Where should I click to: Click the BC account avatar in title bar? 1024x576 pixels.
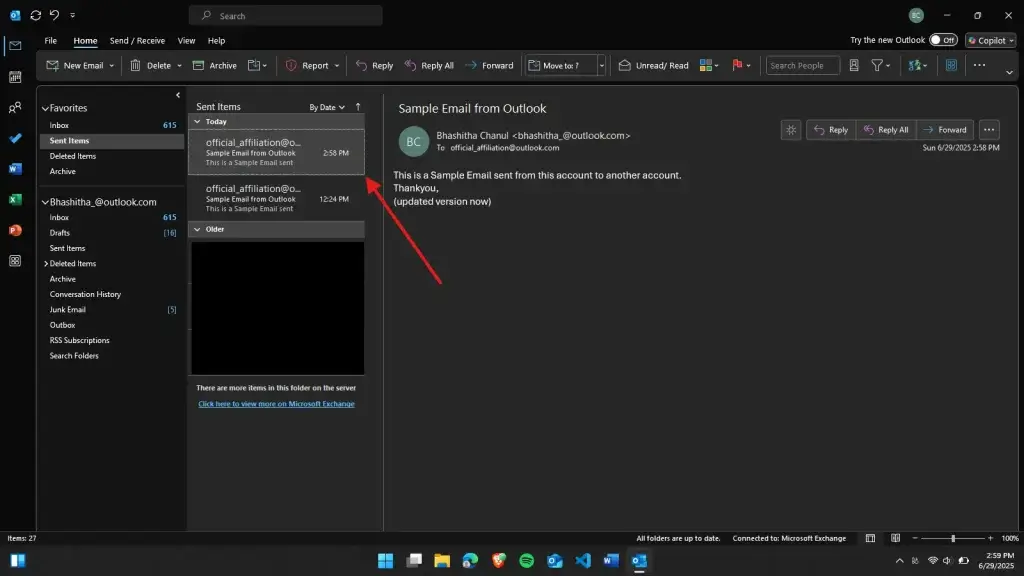point(916,15)
